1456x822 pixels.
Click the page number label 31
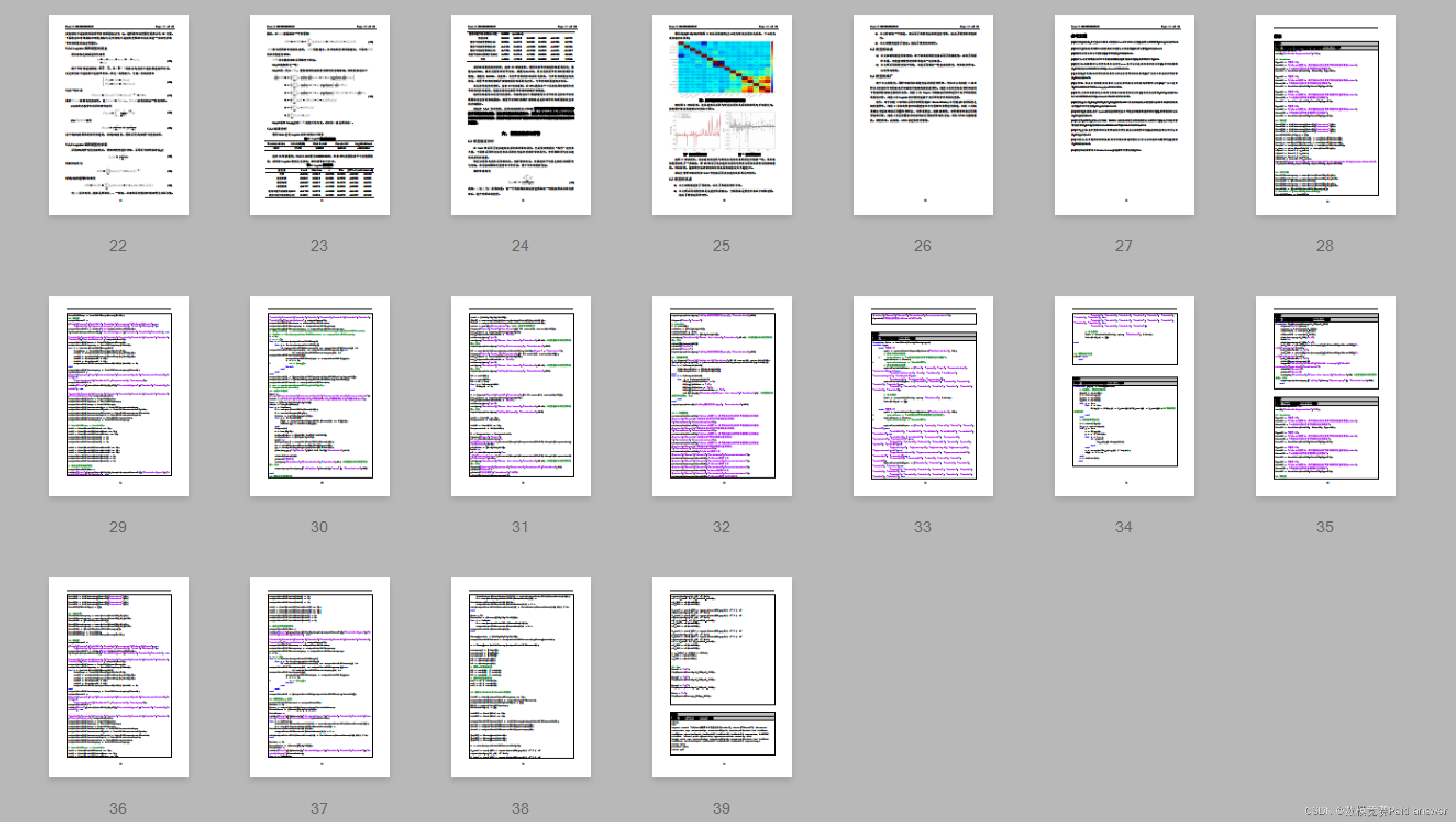[x=521, y=527]
